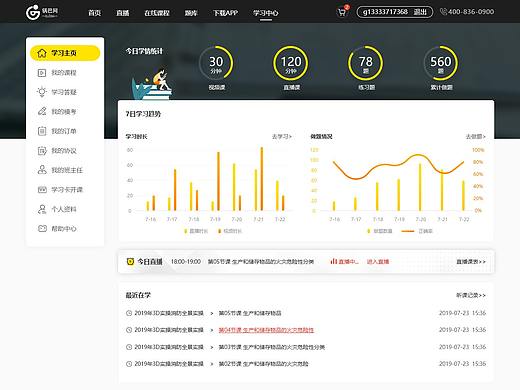
Task: Click 退出 to log out
Action: coord(420,12)
